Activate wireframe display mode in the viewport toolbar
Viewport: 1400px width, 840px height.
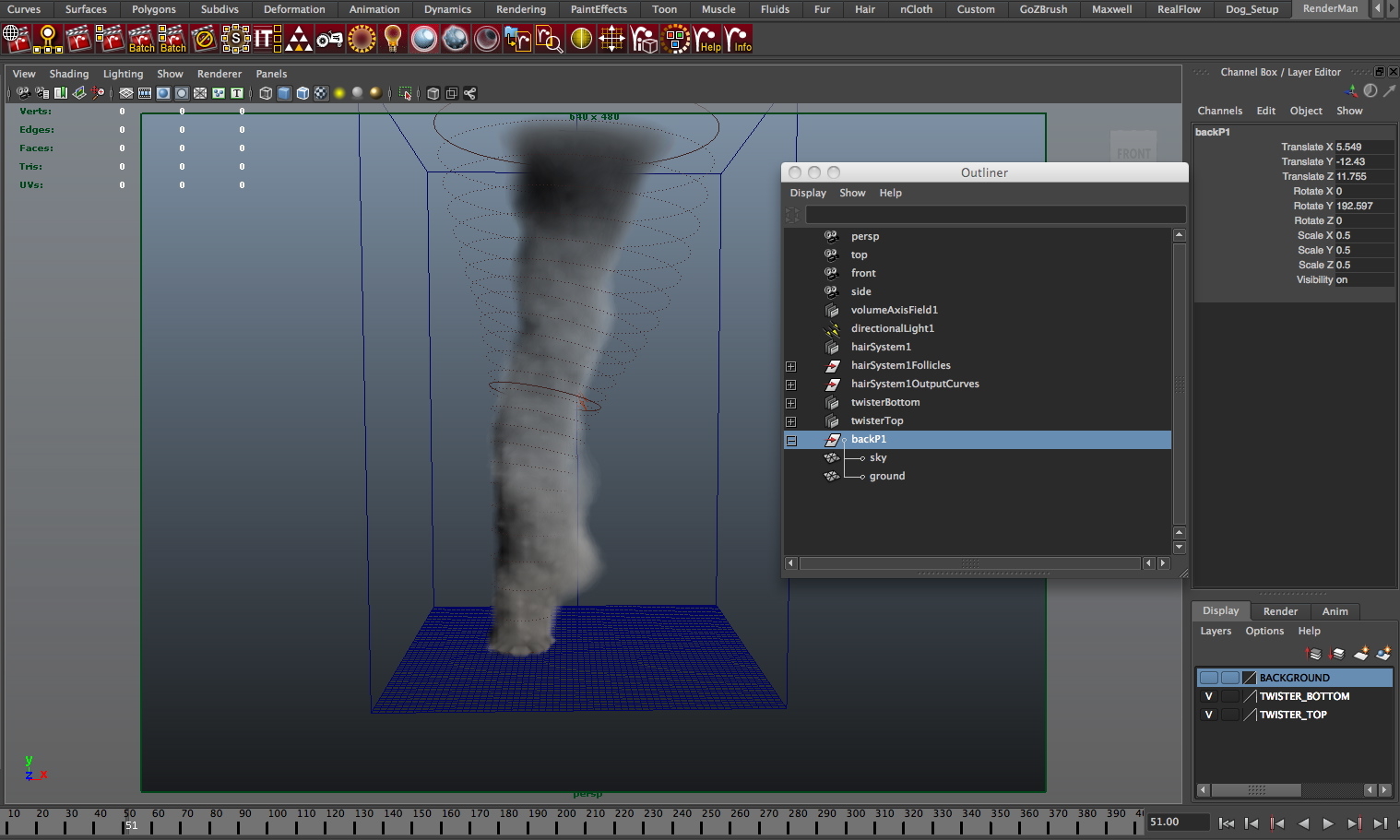pos(265,93)
